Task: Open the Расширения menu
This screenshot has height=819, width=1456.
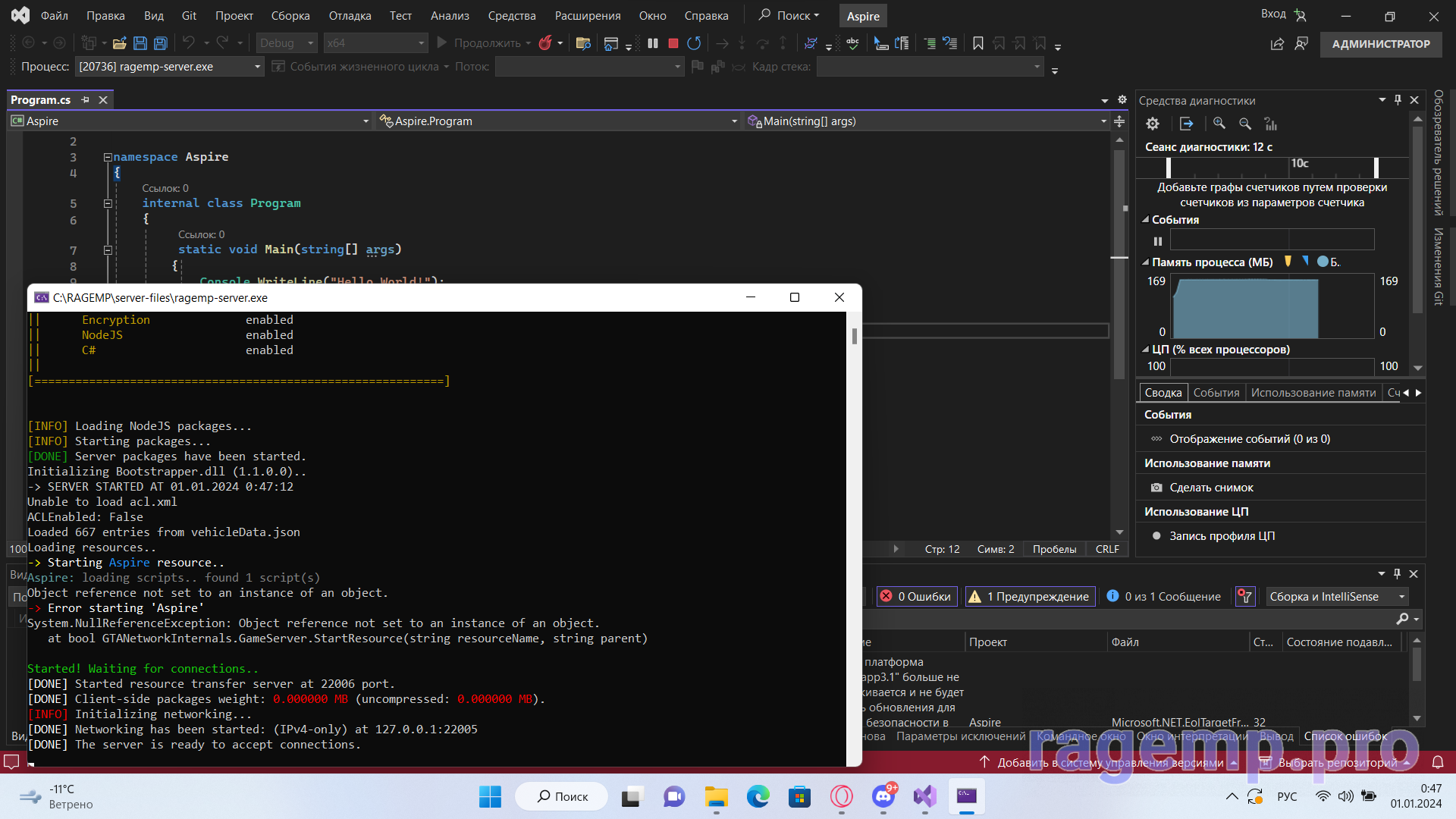Action: click(588, 15)
